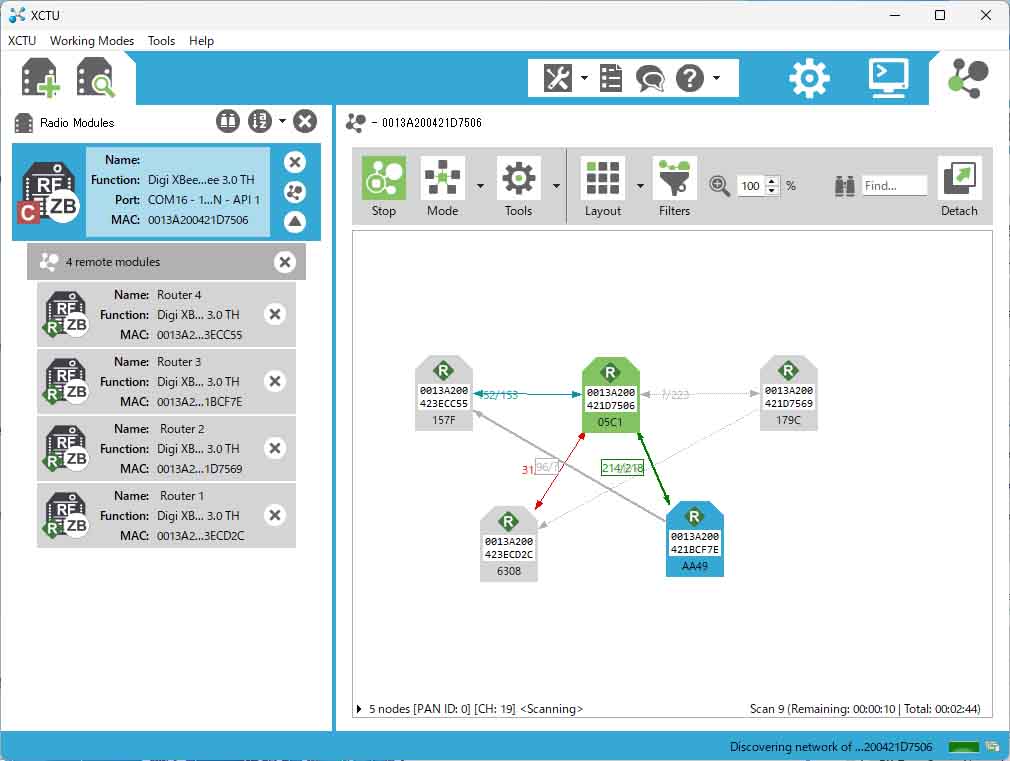The height and width of the screenshot is (761, 1010).
Task: Switch to Network working mode
Action: 968,78
